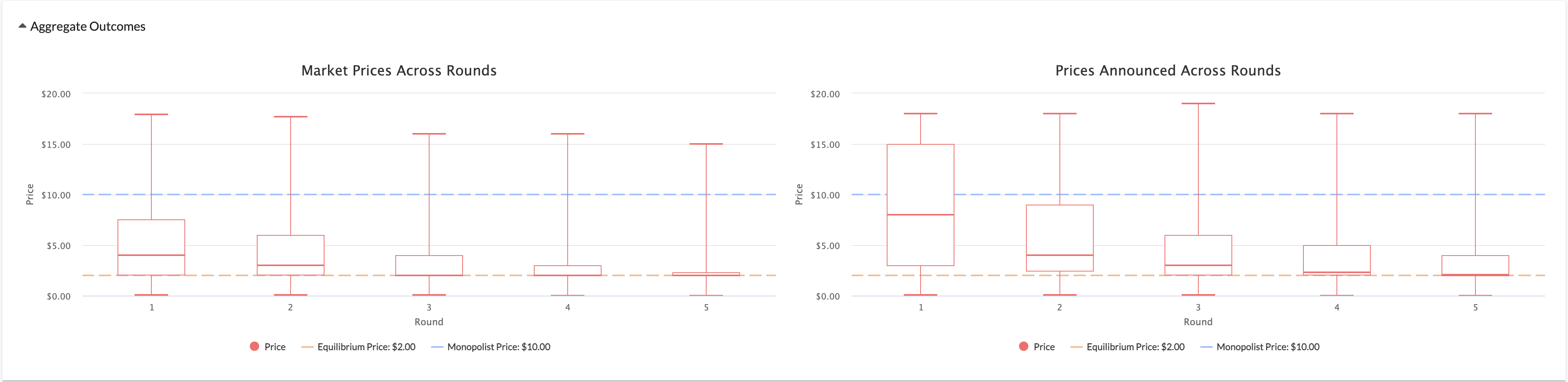Screen dimensions: 1568x382
Task: Select the round 1 box in the Market Prices chart
Action: point(152,247)
